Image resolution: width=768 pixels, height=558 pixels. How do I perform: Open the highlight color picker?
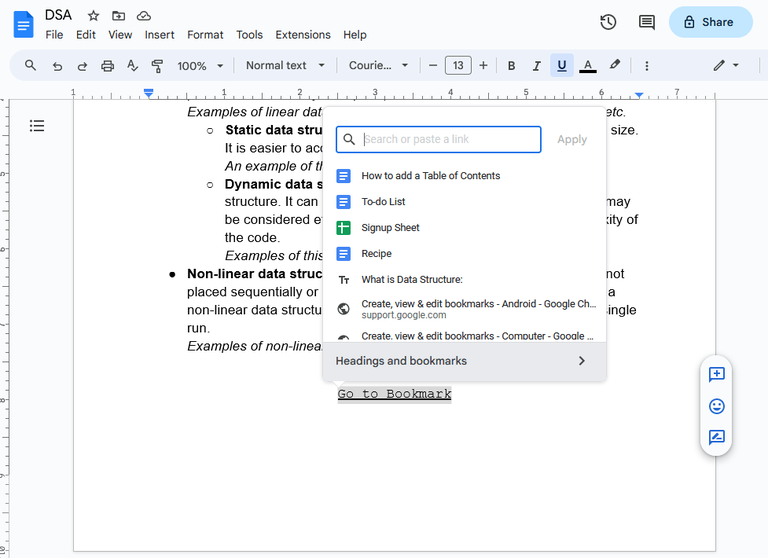tap(615, 65)
